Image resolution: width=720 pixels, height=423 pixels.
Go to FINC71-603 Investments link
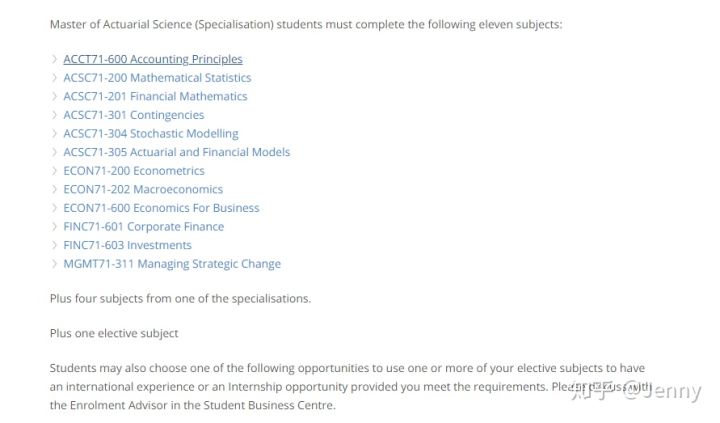[x=127, y=245]
